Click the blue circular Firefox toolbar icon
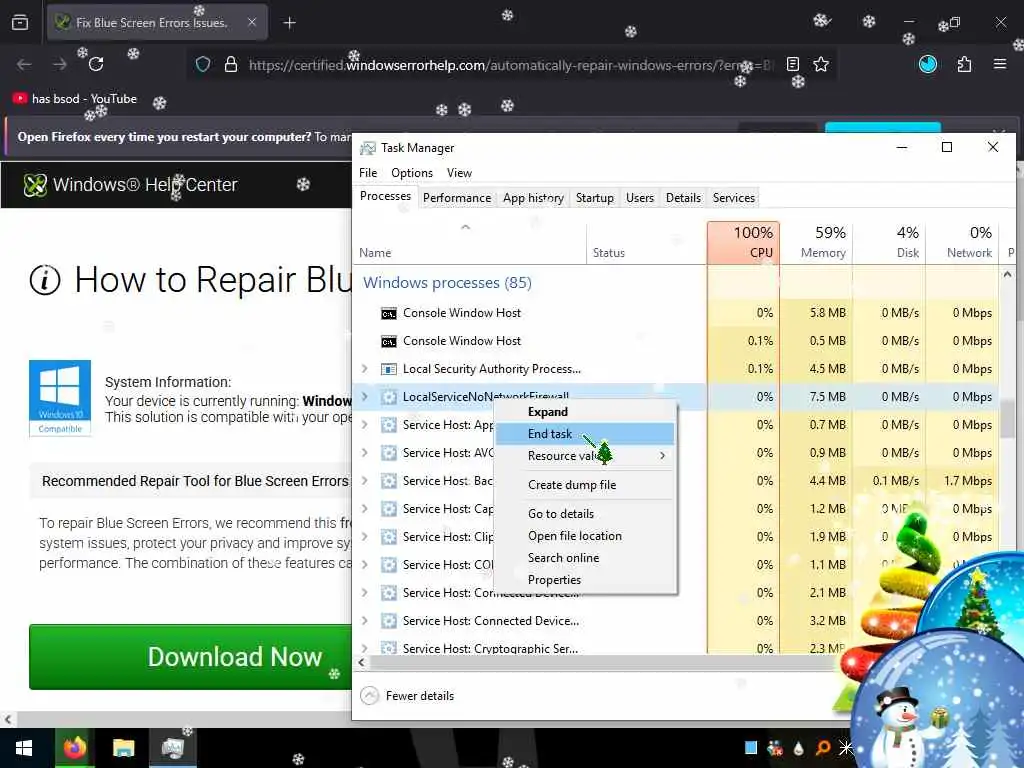 927,64
